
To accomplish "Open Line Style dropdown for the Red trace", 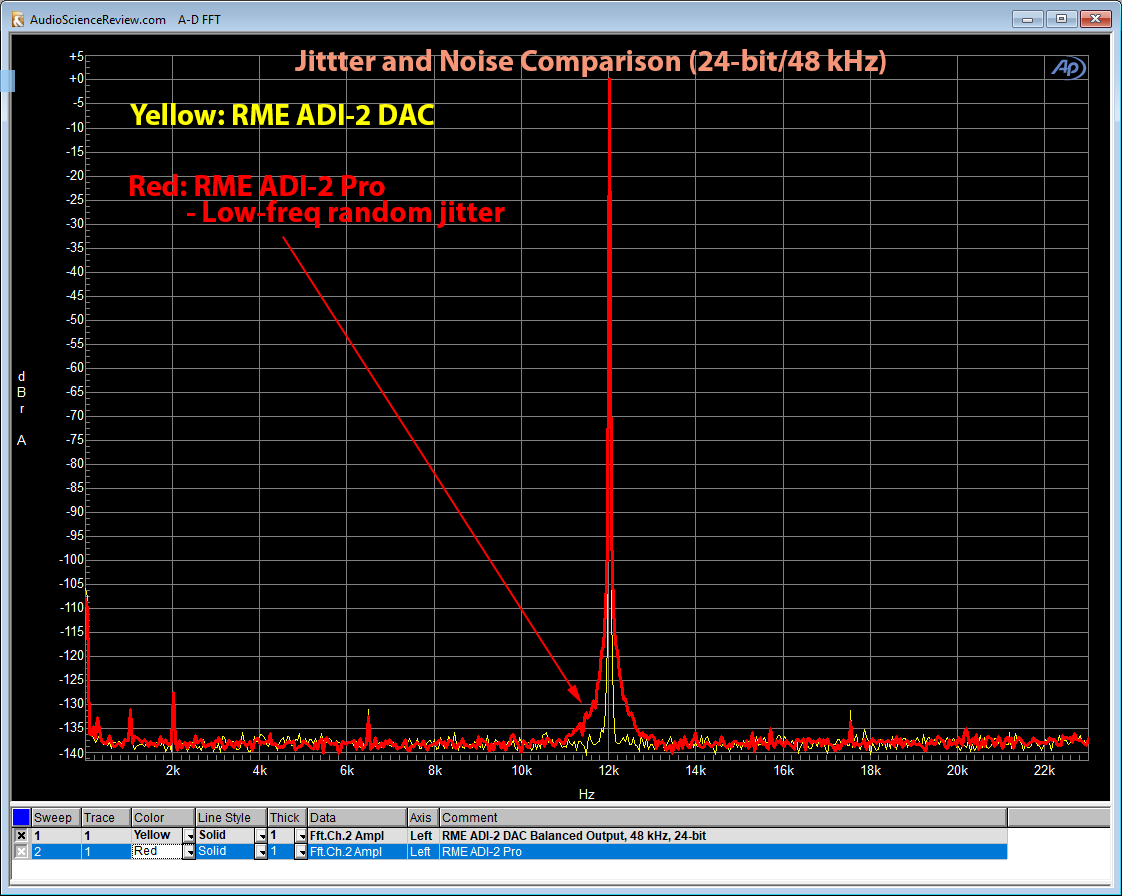I will 261,852.
